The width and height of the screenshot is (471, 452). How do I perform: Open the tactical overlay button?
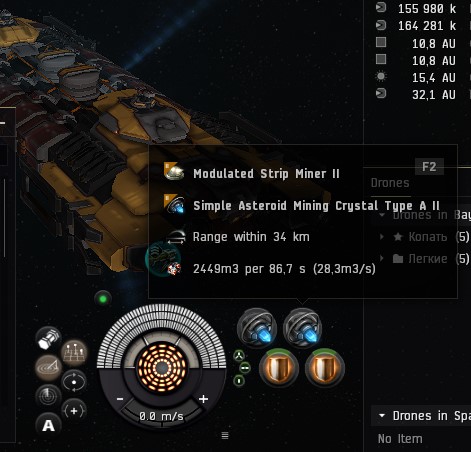[x=74, y=353]
